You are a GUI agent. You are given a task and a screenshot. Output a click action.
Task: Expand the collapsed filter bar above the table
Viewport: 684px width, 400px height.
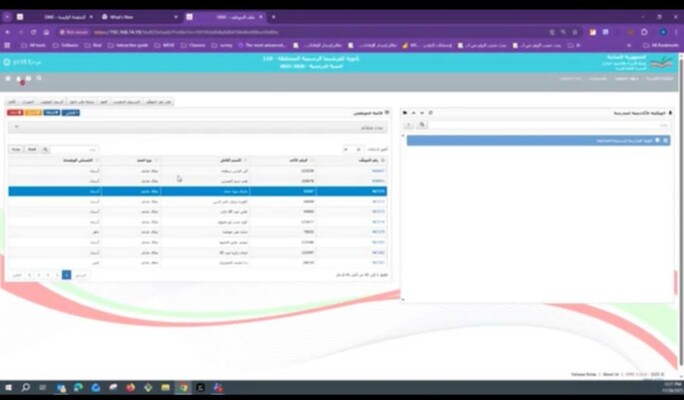(200, 128)
